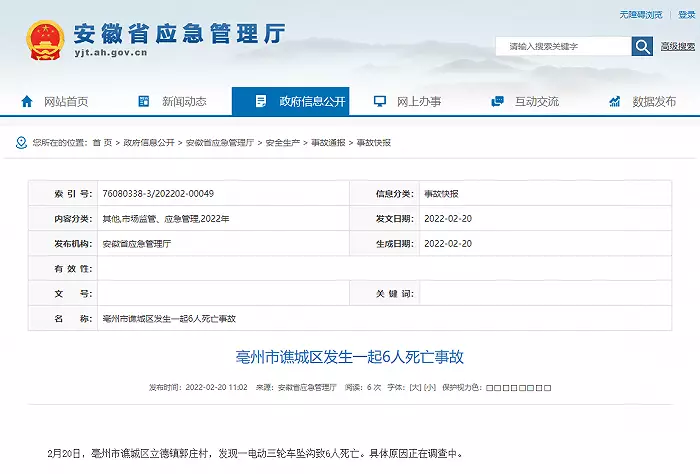Open the 新闻动态 navigation tab
700x474 pixels.
183,102
